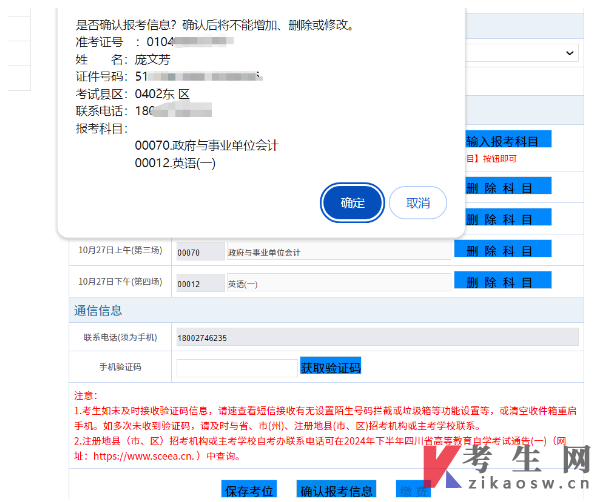Focus the 手机验证码 input field
Screen dimensions: 605x502
coord(237,368)
